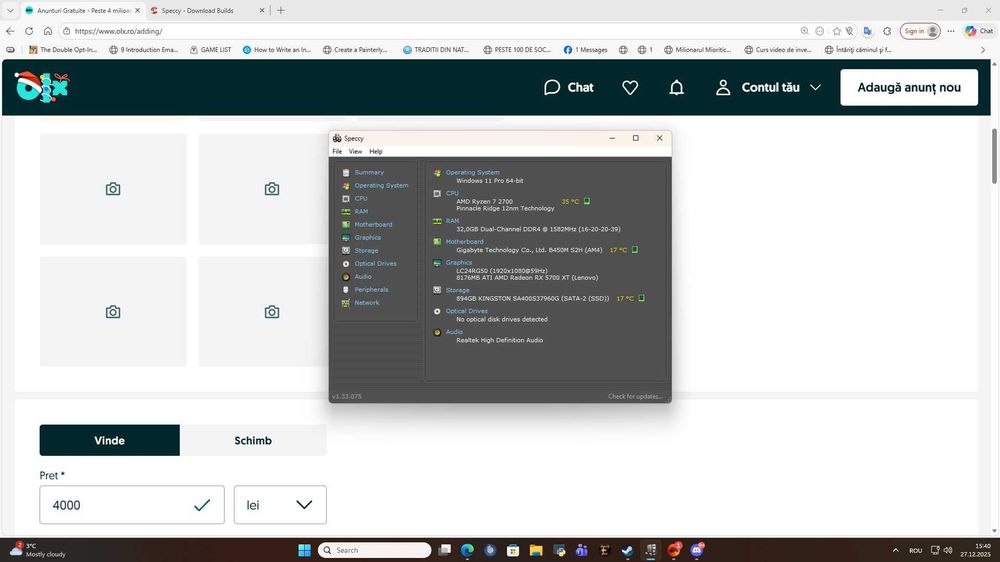The image size is (1000, 562).
Task: Click the Graphics heading in Speccy summary
Action: (x=459, y=263)
